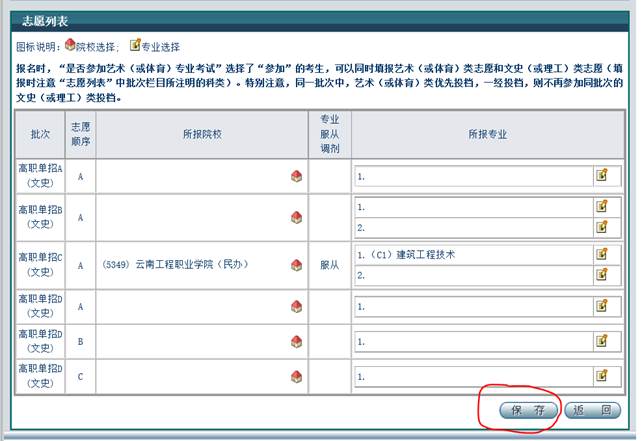The image size is (642, 441).
Task: Click the 保存 button
Action: pos(527,410)
